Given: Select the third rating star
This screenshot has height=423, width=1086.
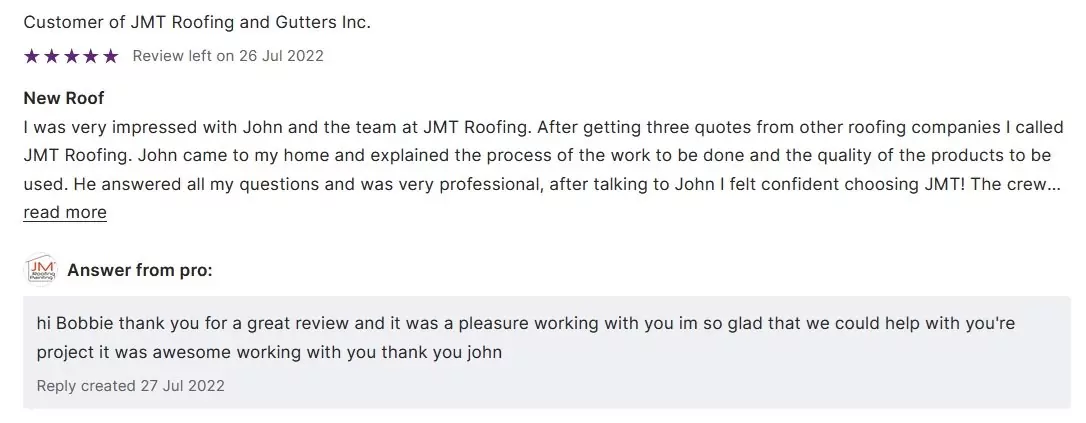Looking at the screenshot, I should click(x=71, y=56).
